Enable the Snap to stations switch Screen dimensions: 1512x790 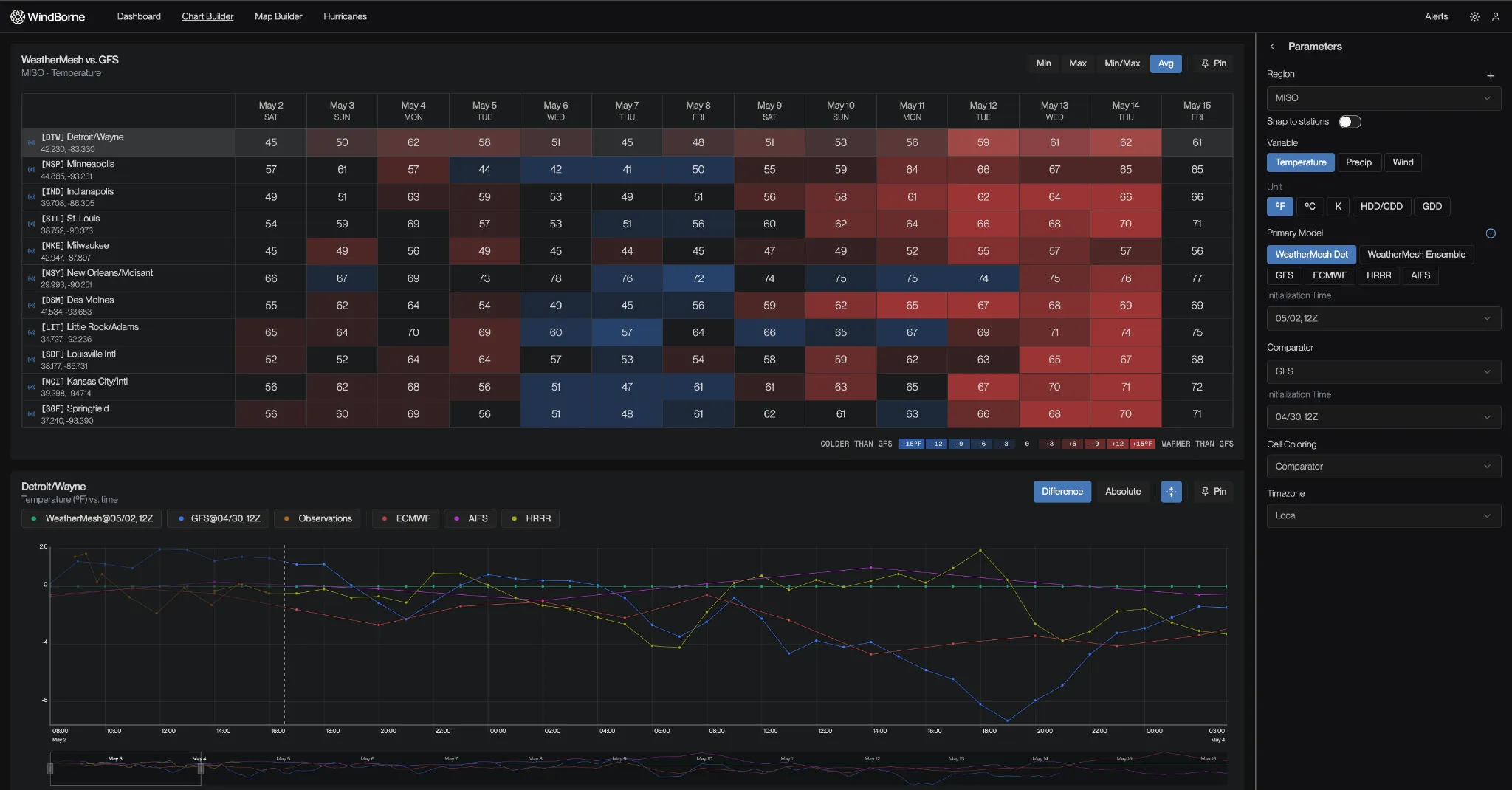tap(1350, 122)
